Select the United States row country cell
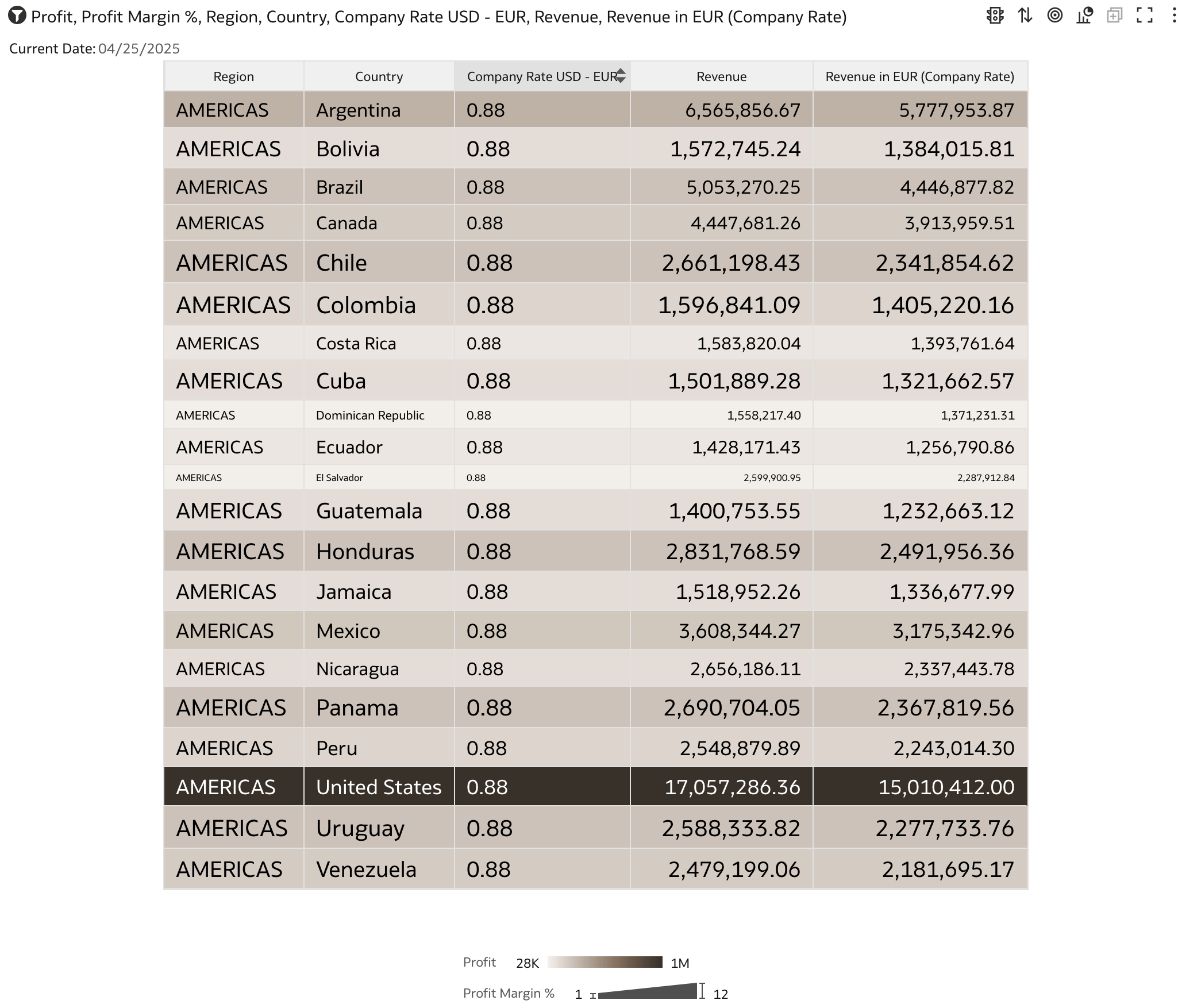 (379, 787)
